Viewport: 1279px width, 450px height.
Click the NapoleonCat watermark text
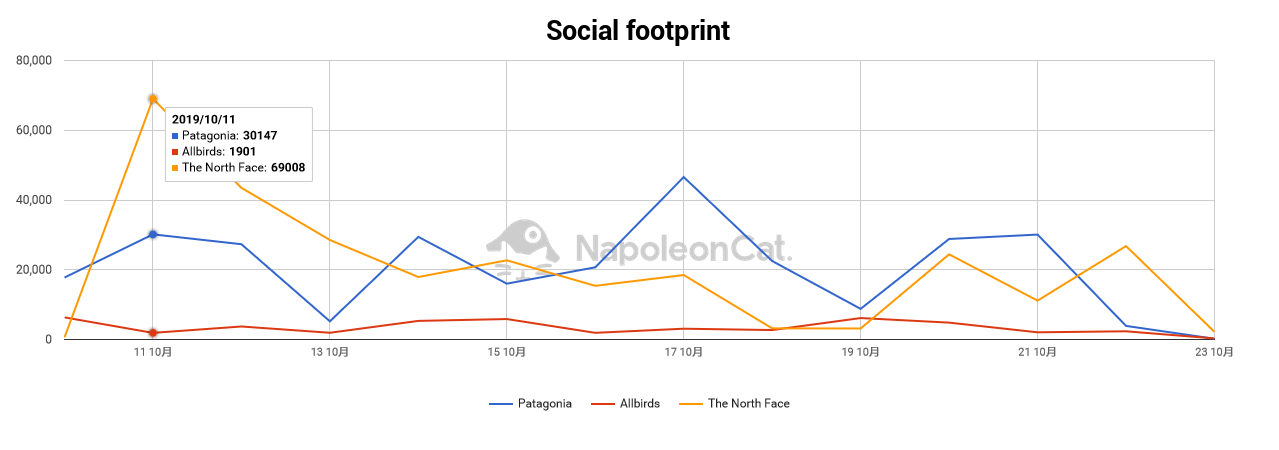click(x=684, y=248)
